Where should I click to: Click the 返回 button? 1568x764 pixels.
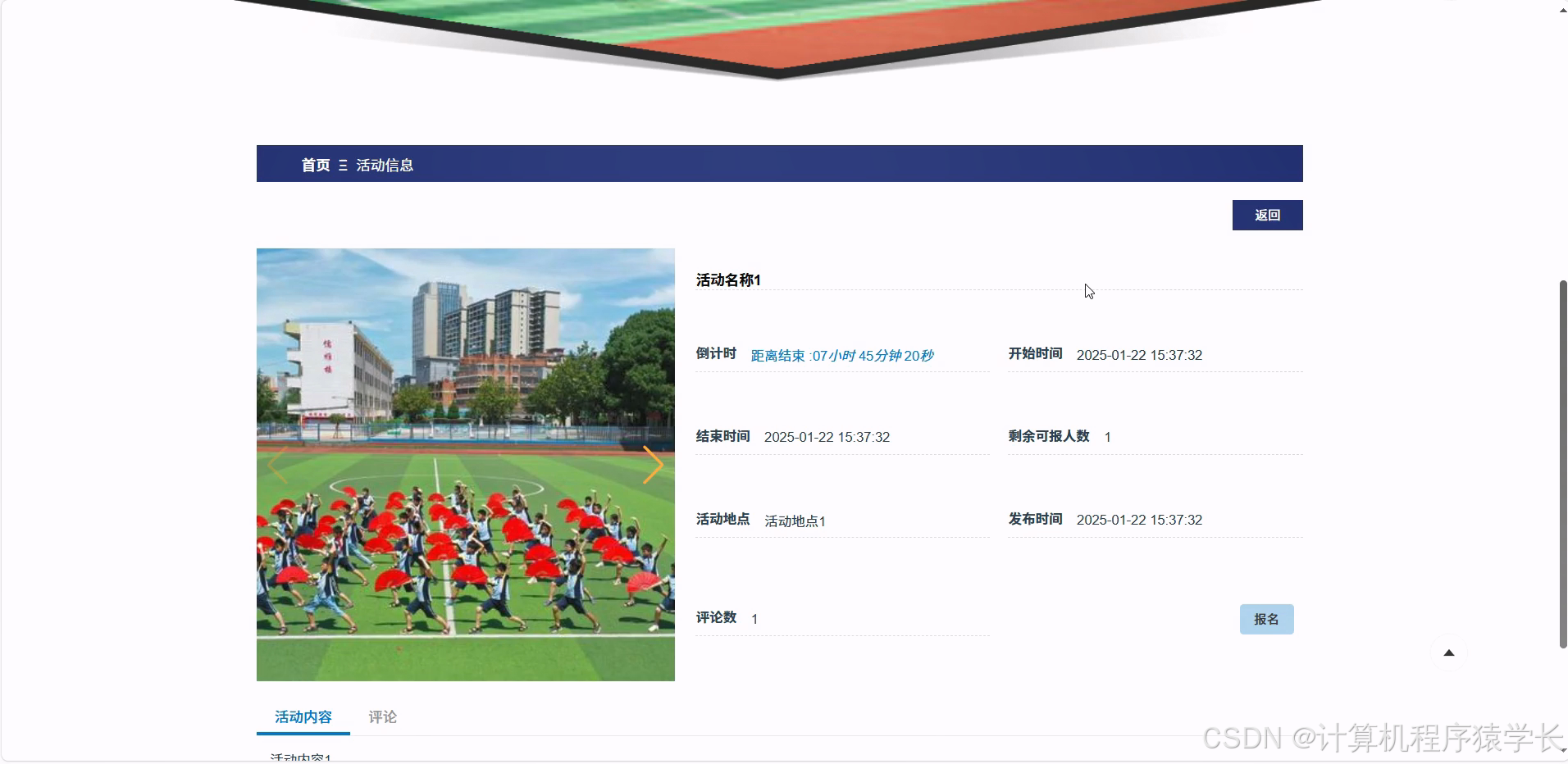tap(1266, 215)
